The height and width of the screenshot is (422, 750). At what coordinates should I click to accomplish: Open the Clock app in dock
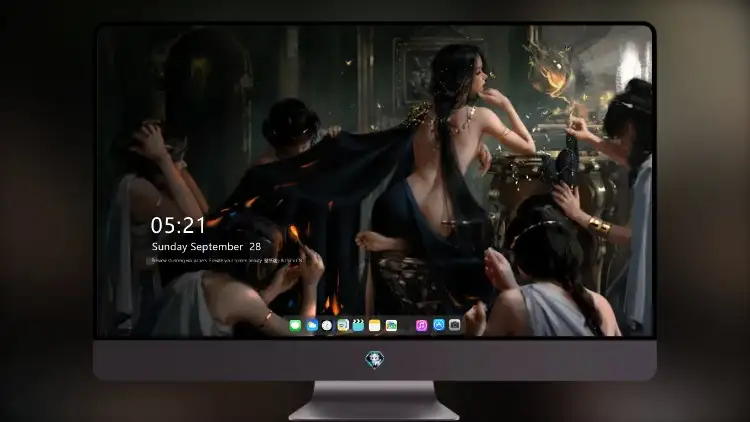pyautogui.click(x=327, y=325)
